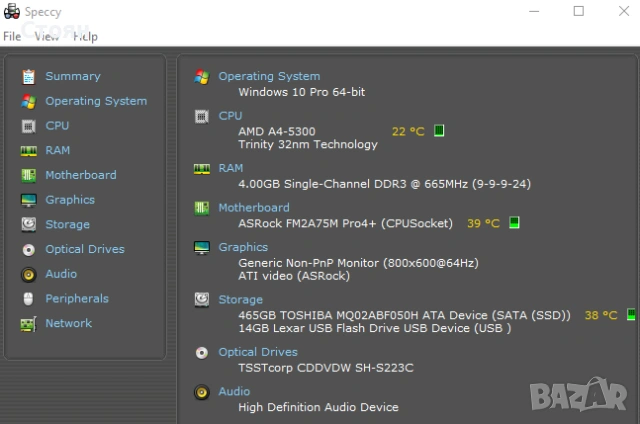Click the Operating System heading link

[x=269, y=76]
